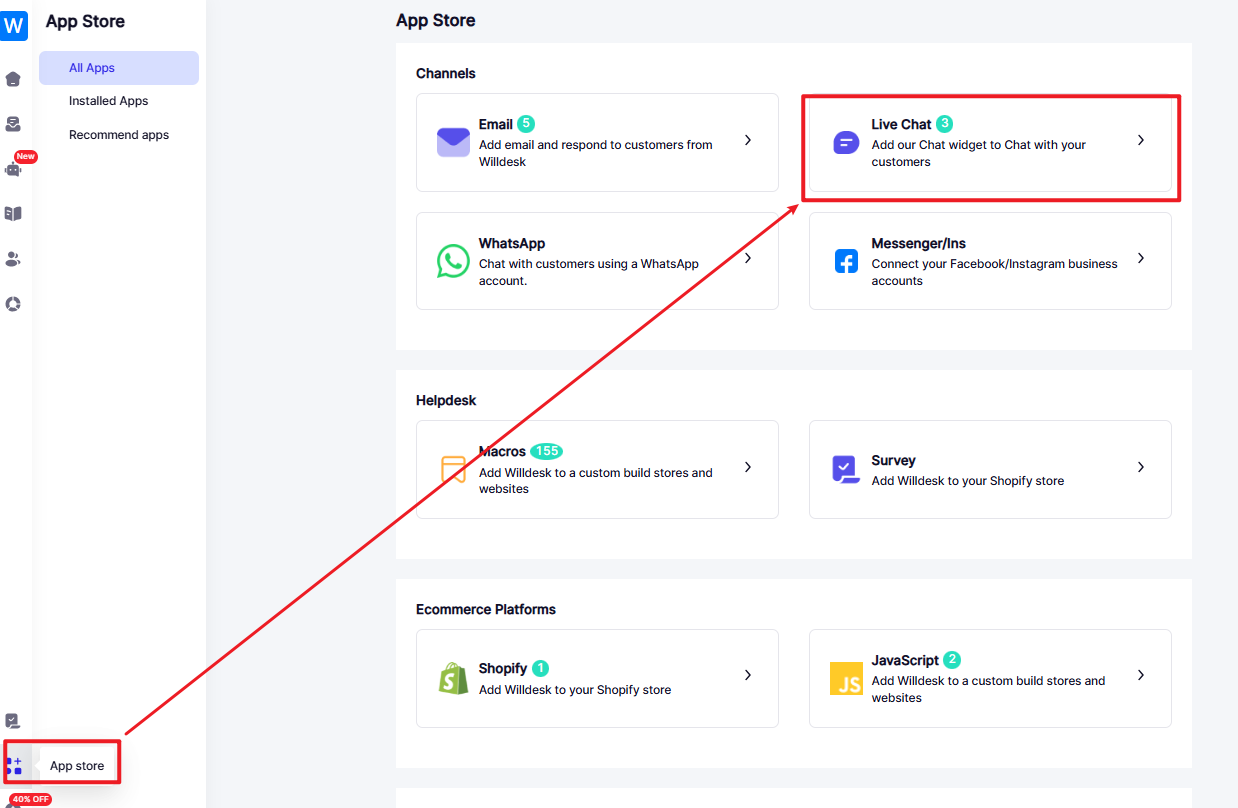Click the Live Chat bubble icon
The height and width of the screenshot is (808, 1238).
click(846, 143)
